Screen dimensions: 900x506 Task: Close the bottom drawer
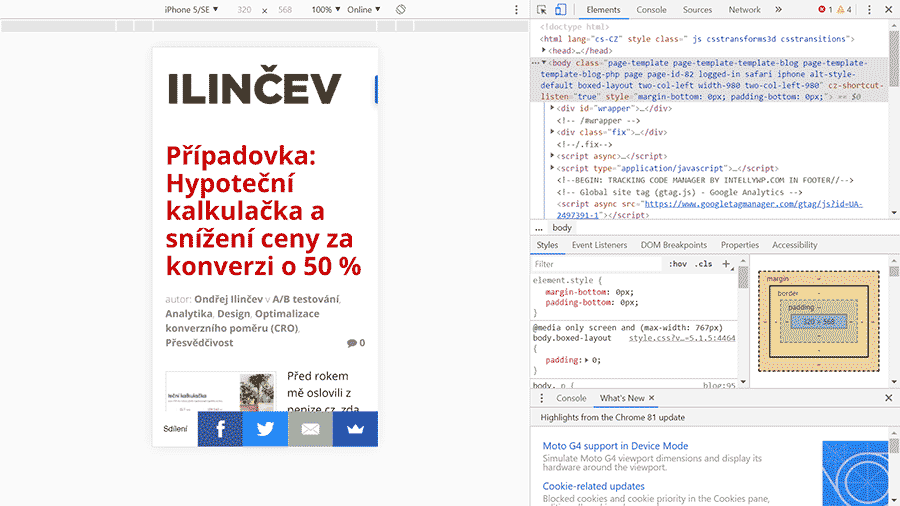click(889, 398)
